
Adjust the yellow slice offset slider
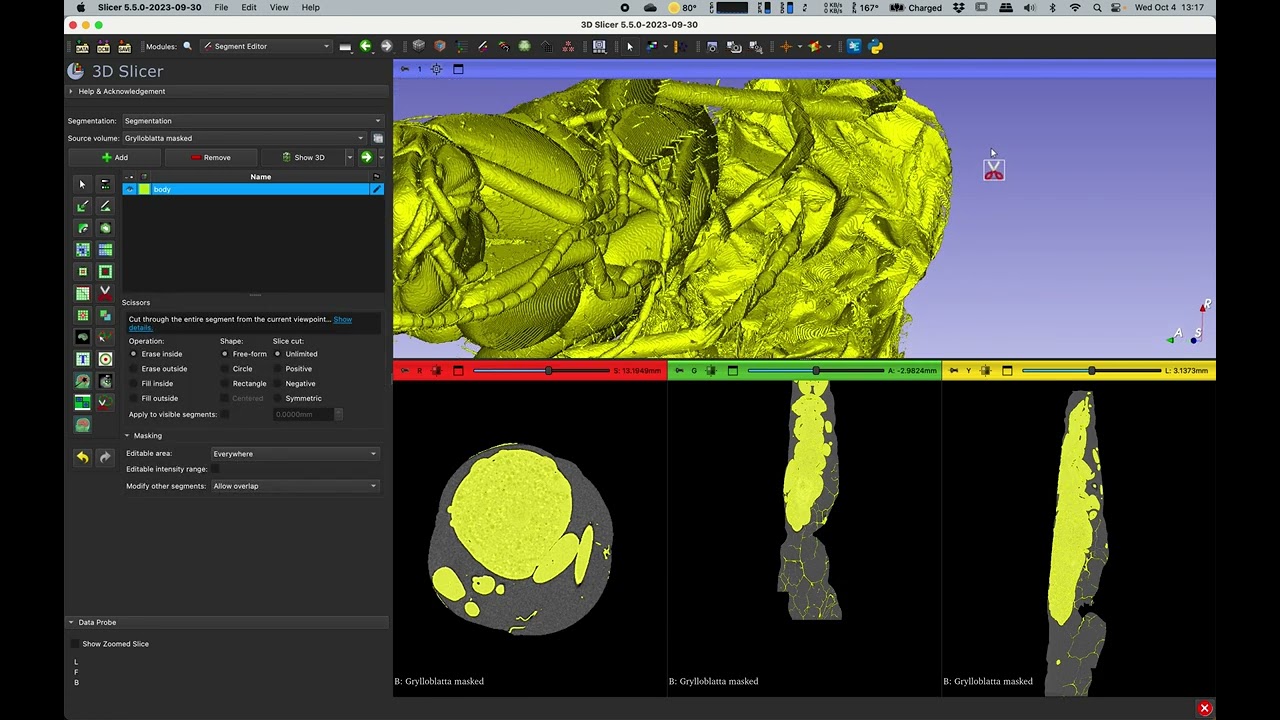coord(1091,371)
